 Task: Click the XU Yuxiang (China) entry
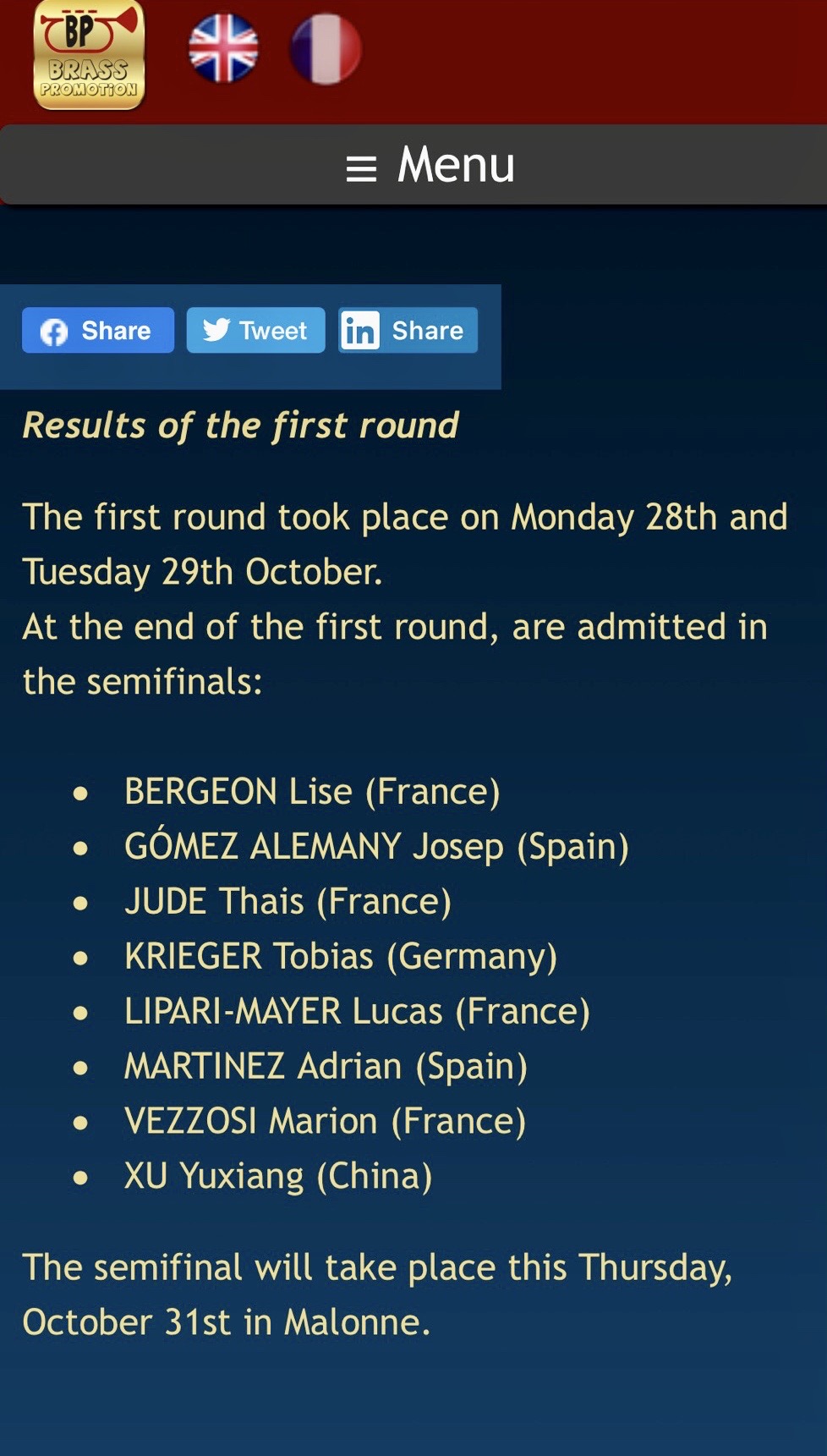coord(278,1177)
